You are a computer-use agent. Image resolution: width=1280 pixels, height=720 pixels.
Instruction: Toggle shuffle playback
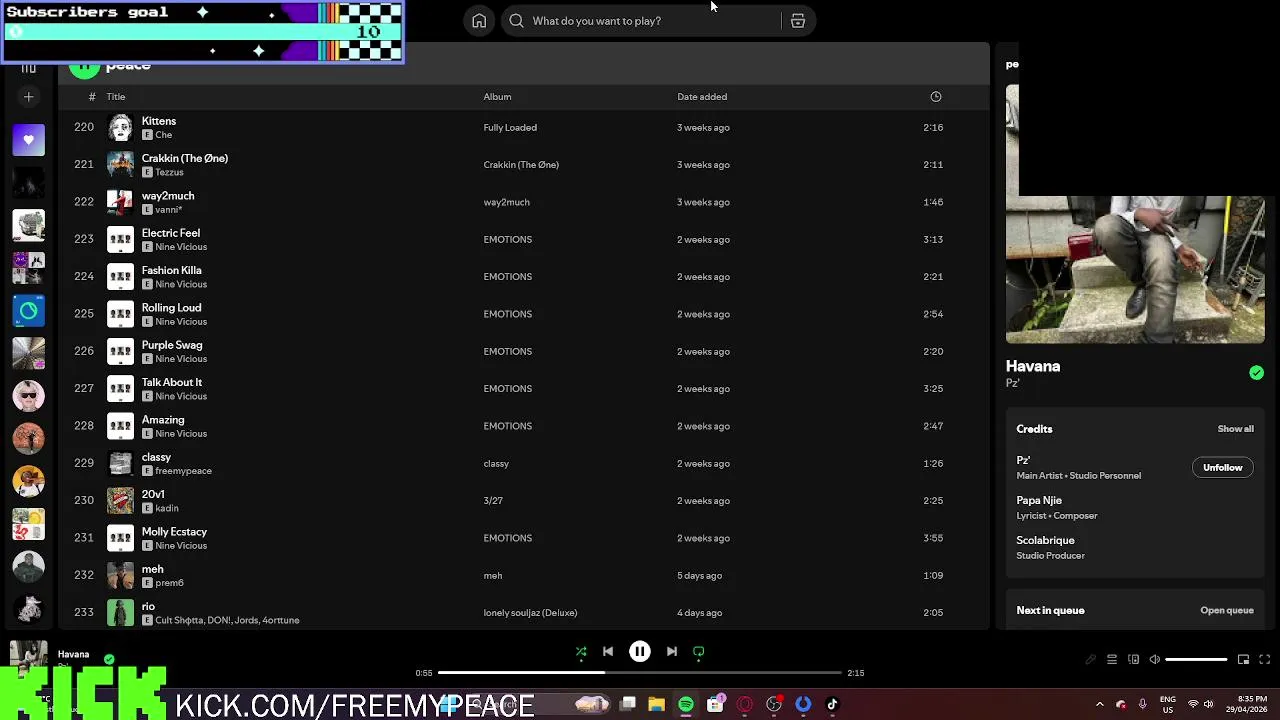coord(581,652)
